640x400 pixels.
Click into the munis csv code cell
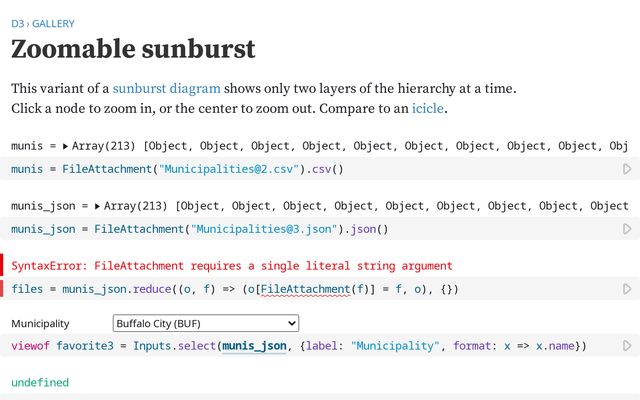[x=300, y=169]
